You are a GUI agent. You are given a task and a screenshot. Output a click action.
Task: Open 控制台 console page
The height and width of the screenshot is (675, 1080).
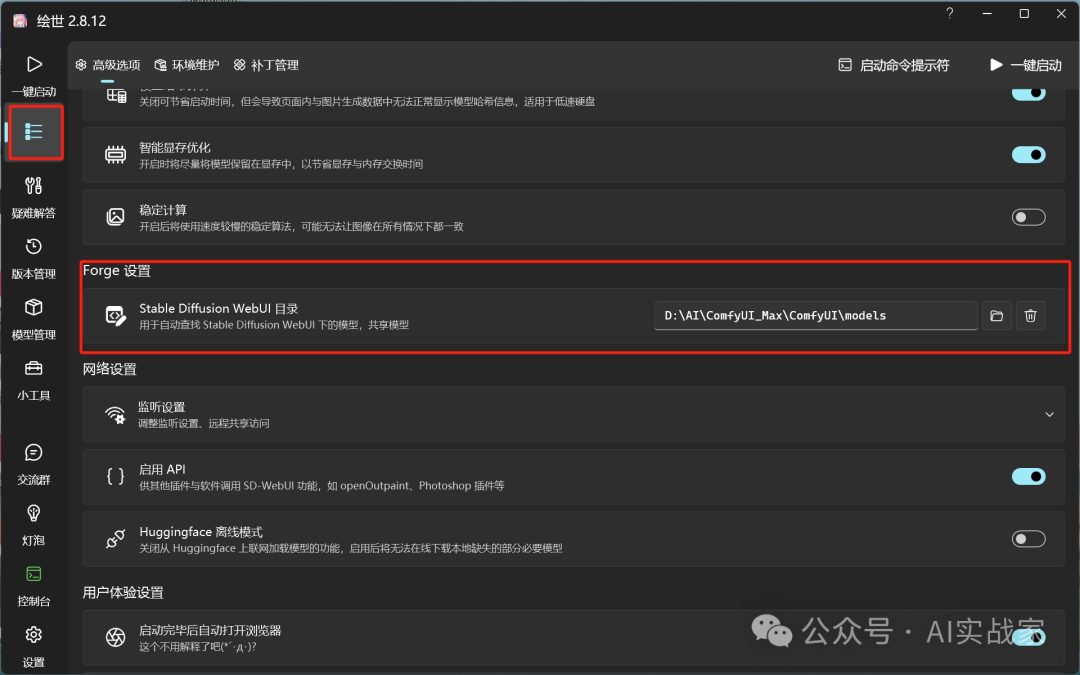click(34, 586)
